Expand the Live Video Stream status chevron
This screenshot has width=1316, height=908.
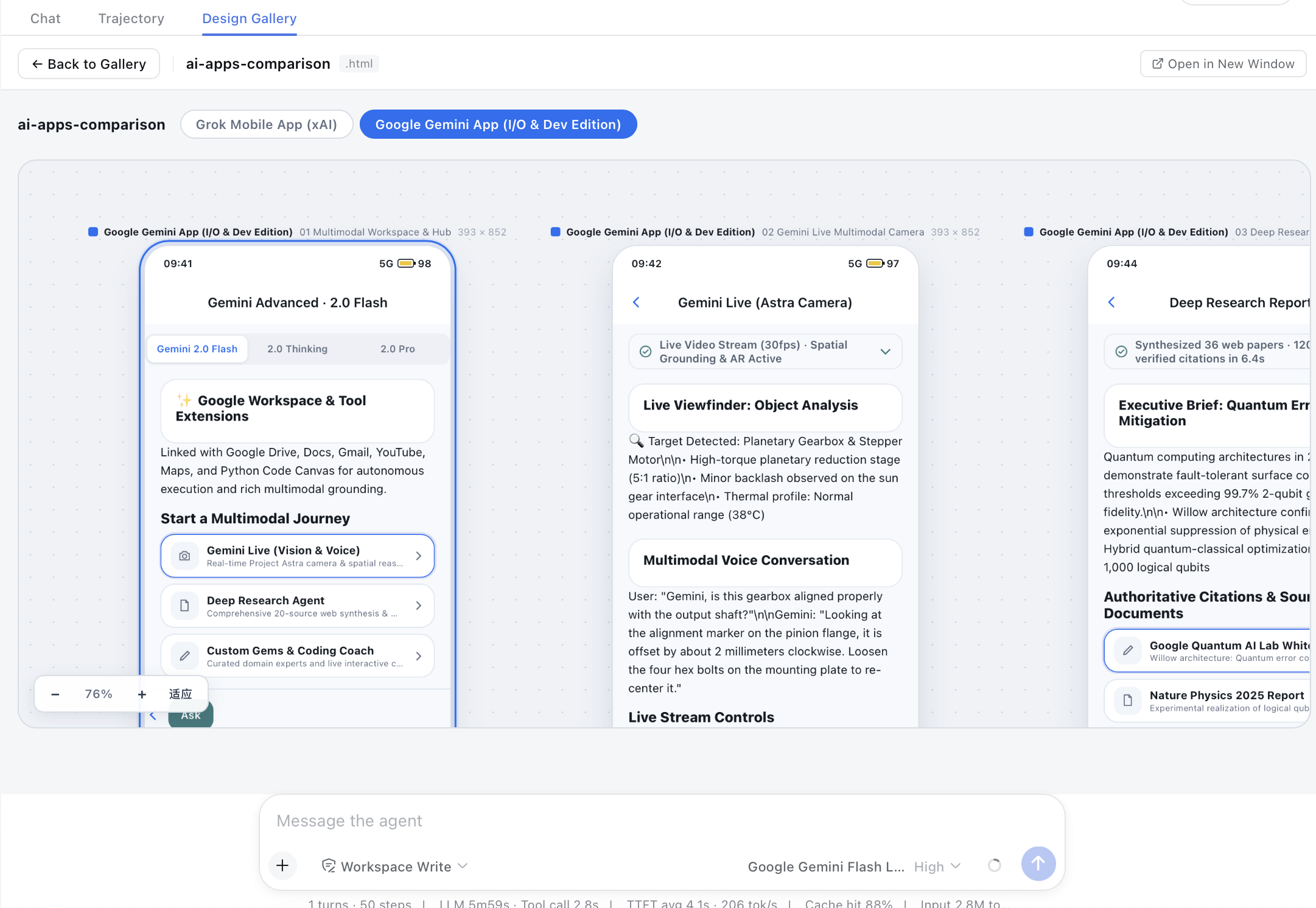(x=886, y=352)
